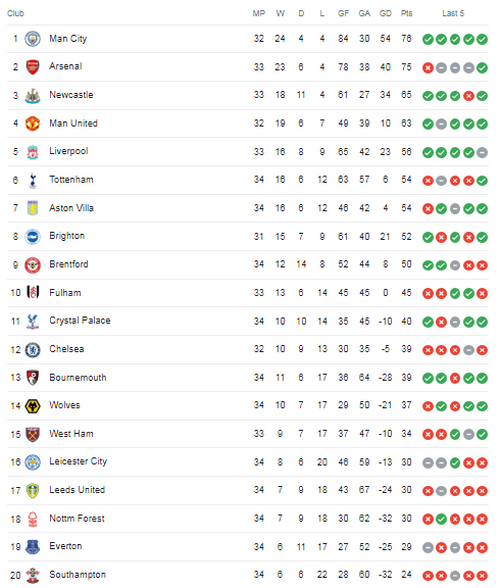Click the Liverpool club crest
500x588 pixels.
(x=33, y=152)
